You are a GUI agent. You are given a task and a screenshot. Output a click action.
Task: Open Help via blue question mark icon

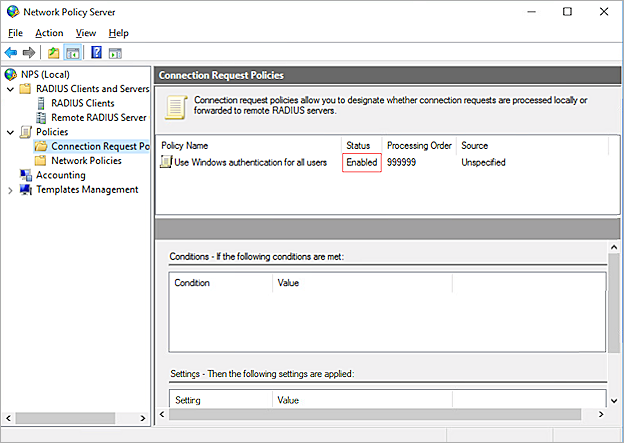(x=96, y=52)
